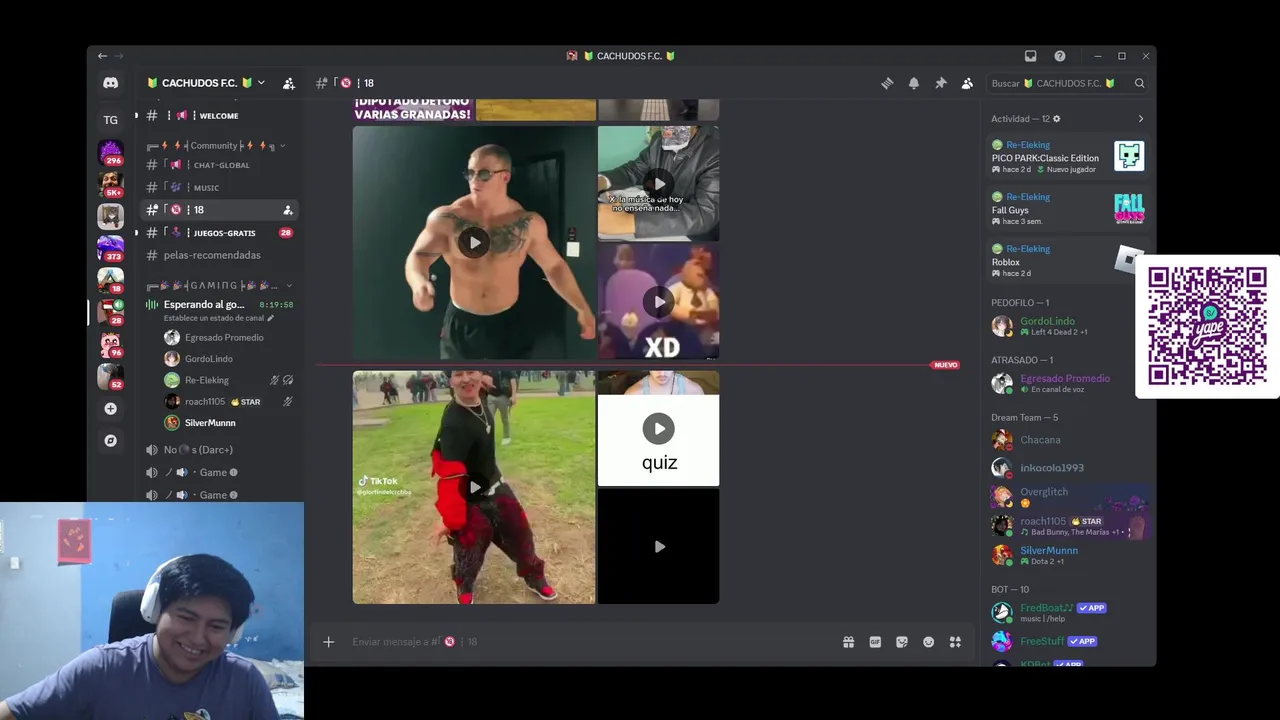The width and height of the screenshot is (1280, 720).
Task: Open the GIF picker
Action: (x=875, y=642)
